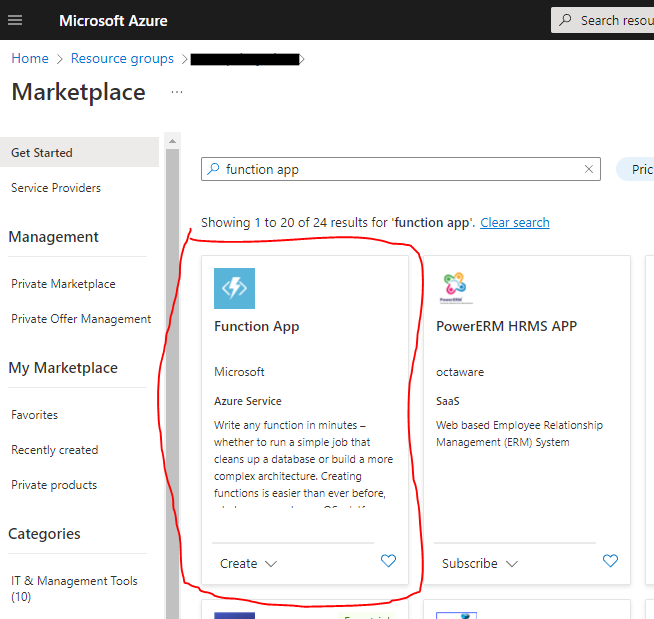654x619 pixels.
Task: Click the Categories section heading
Action: pyautogui.click(x=44, y=533)
